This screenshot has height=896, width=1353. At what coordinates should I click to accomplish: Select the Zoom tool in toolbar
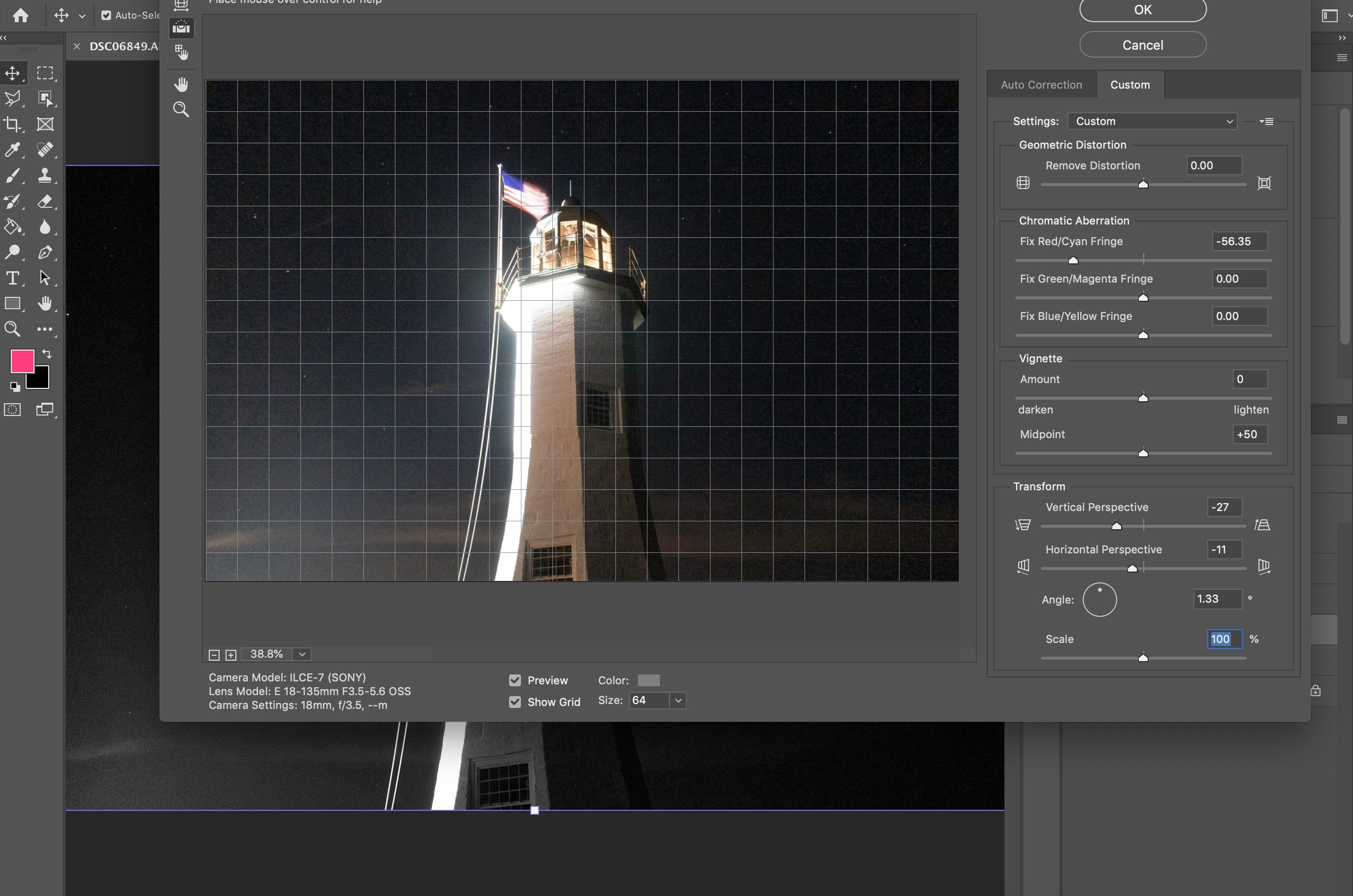pos(13,327)
